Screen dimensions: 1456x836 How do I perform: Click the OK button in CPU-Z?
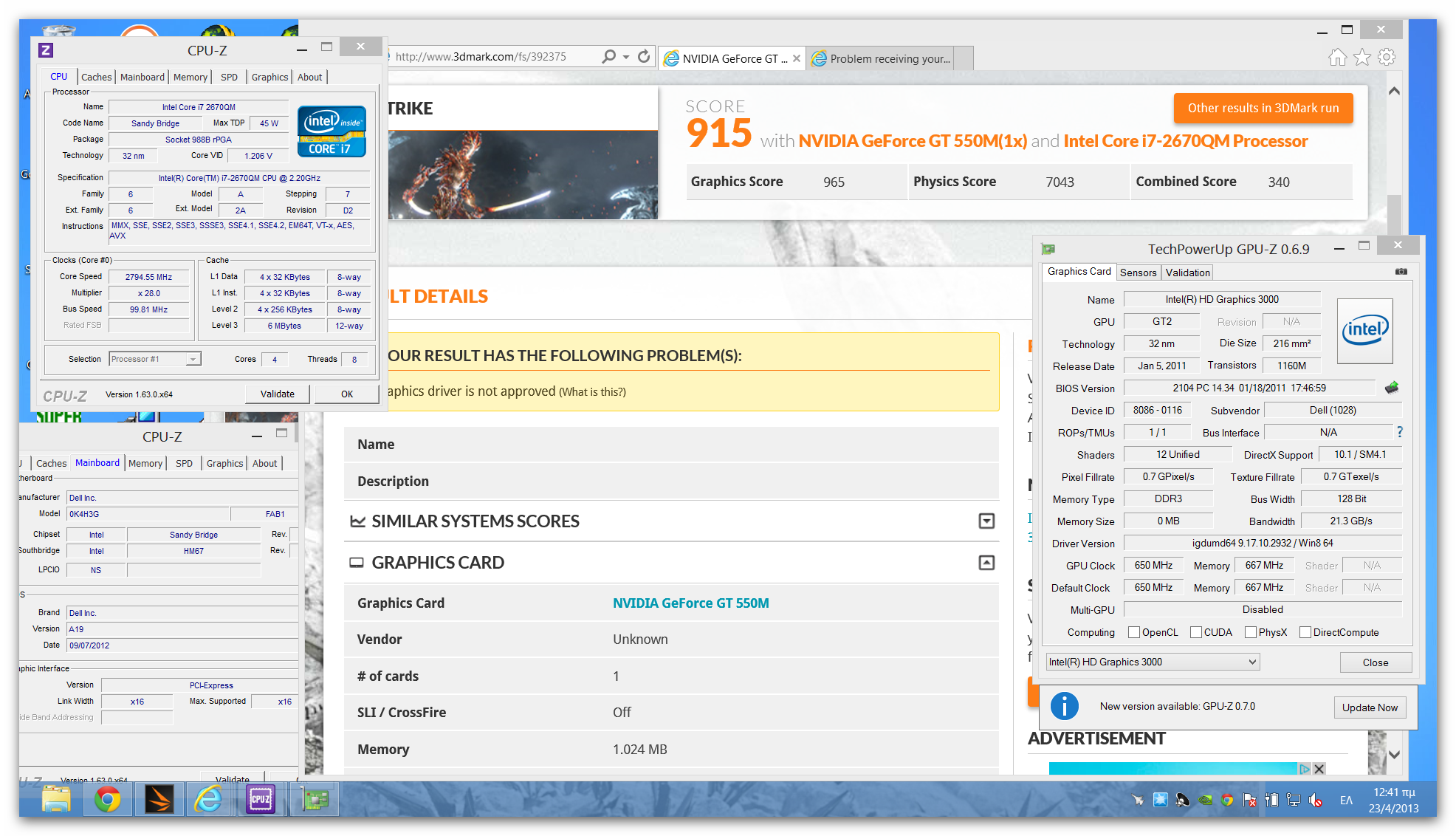(x=347, y=394)
